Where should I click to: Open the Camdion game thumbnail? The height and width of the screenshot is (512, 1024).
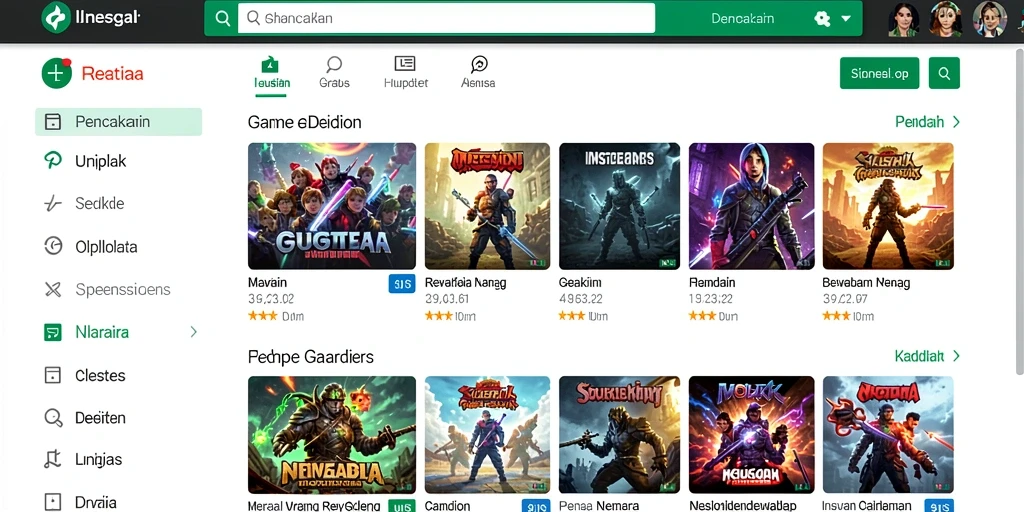[x=487, y=435]
